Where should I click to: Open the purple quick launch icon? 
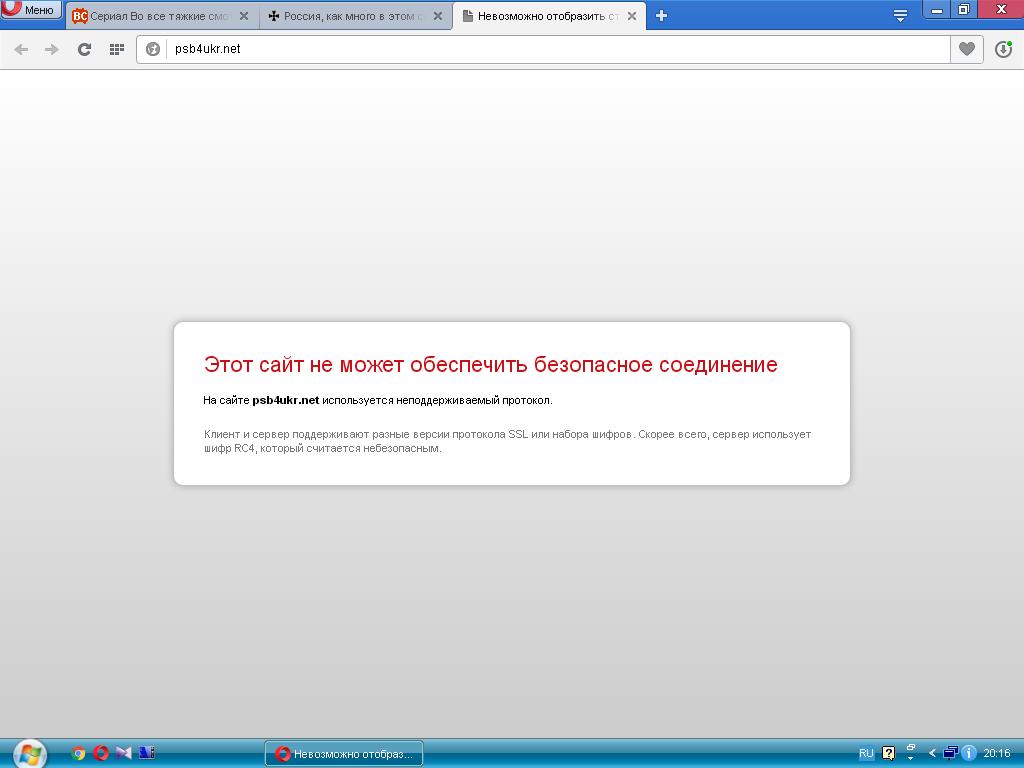[x=123, y=753]
